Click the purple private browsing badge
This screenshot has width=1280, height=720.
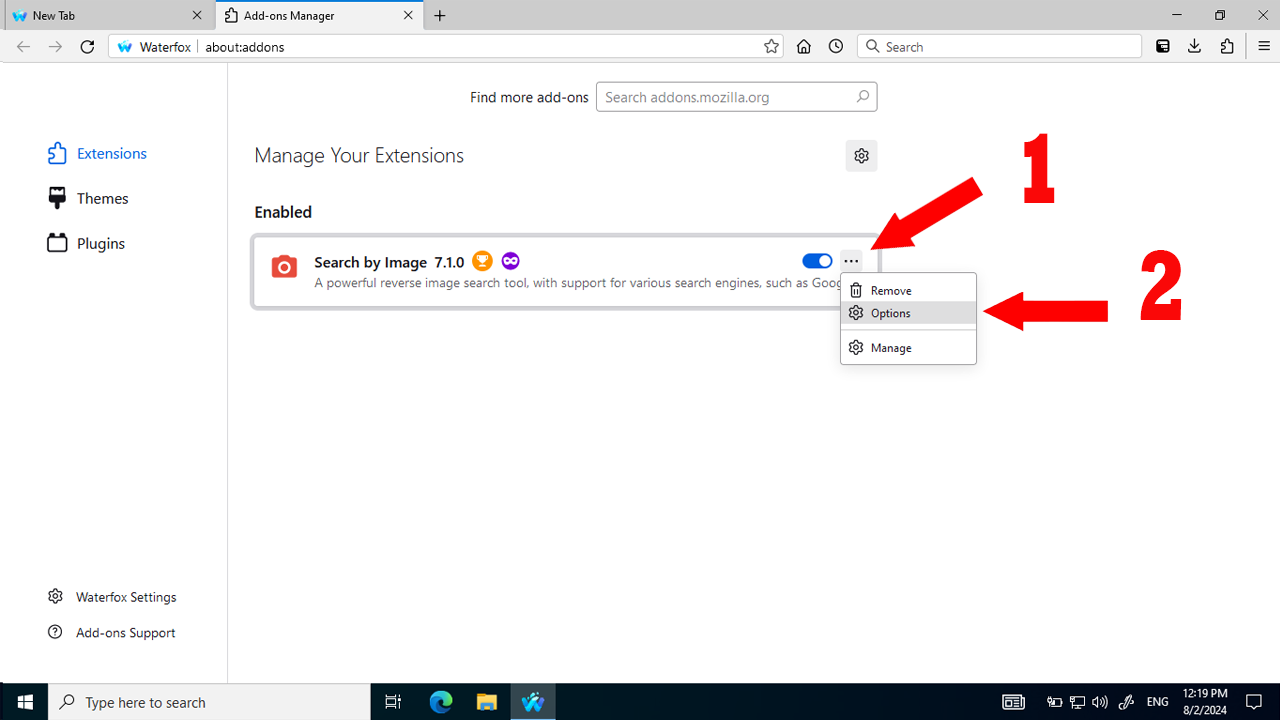click(x=511, y=261)
